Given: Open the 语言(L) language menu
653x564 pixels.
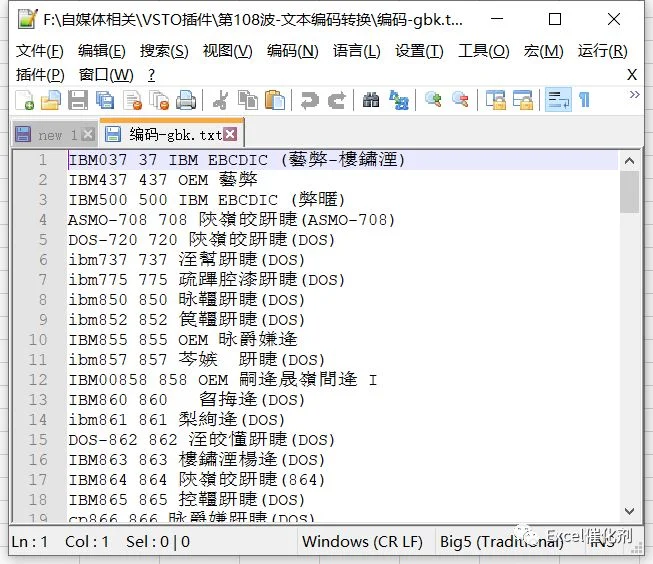Looking at the screenshot, I should coord(356,51).
